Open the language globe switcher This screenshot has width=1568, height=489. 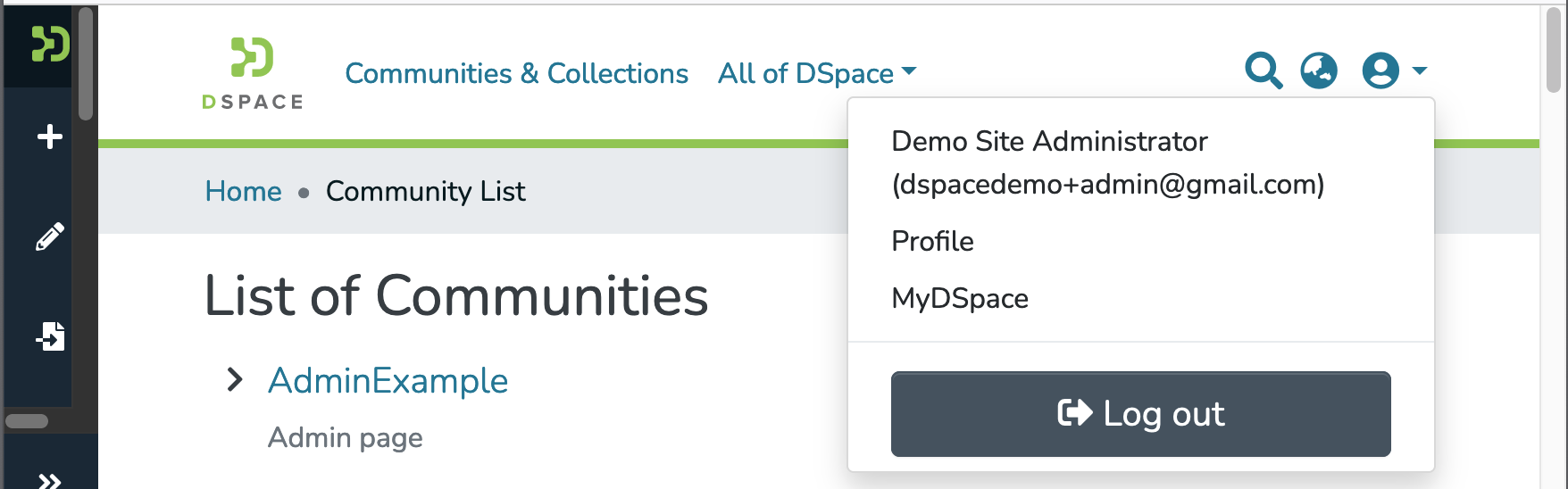click(1319, 70)
